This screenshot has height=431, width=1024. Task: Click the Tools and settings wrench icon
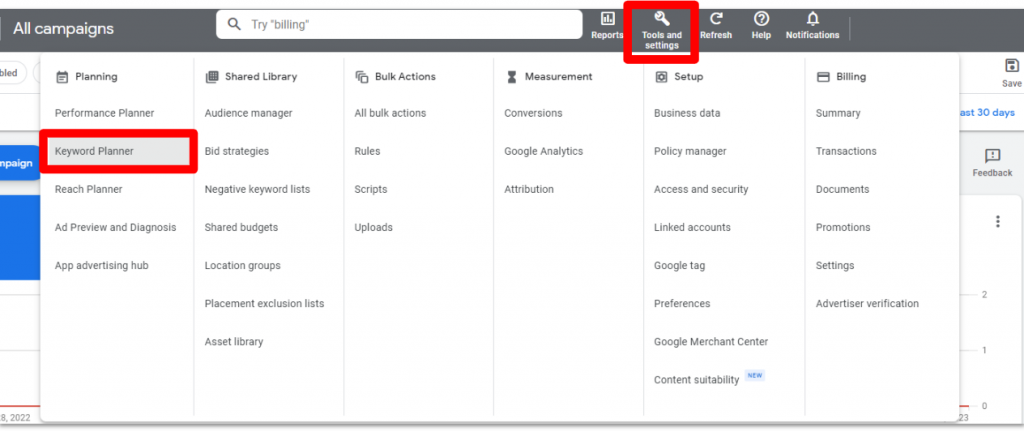[661, 19]
